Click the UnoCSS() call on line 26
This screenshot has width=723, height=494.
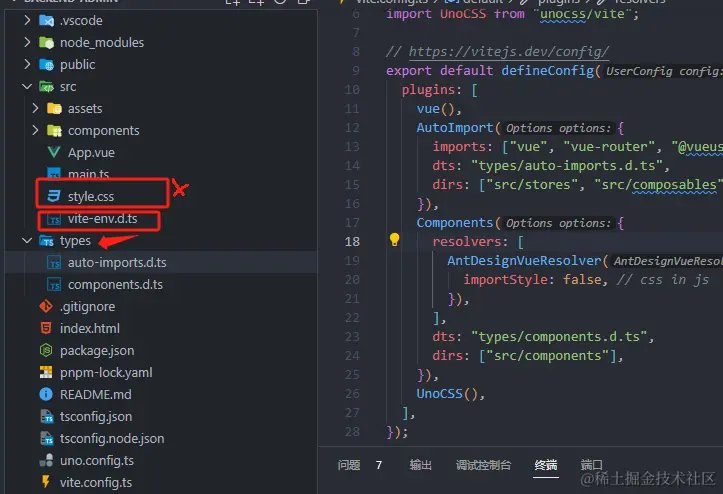point(450,393)
